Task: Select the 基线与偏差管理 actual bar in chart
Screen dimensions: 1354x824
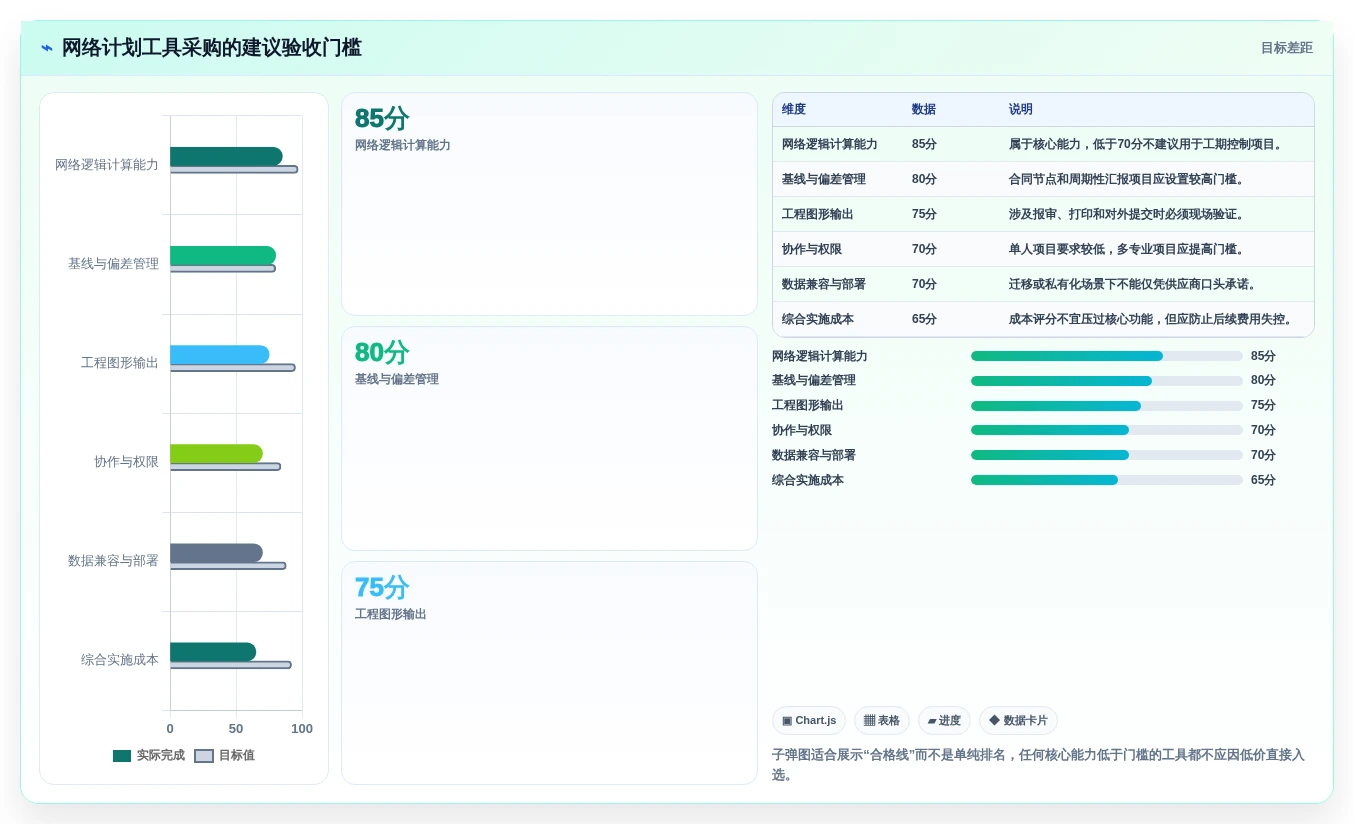Action: pyautogui.click(x=223, y=256)
